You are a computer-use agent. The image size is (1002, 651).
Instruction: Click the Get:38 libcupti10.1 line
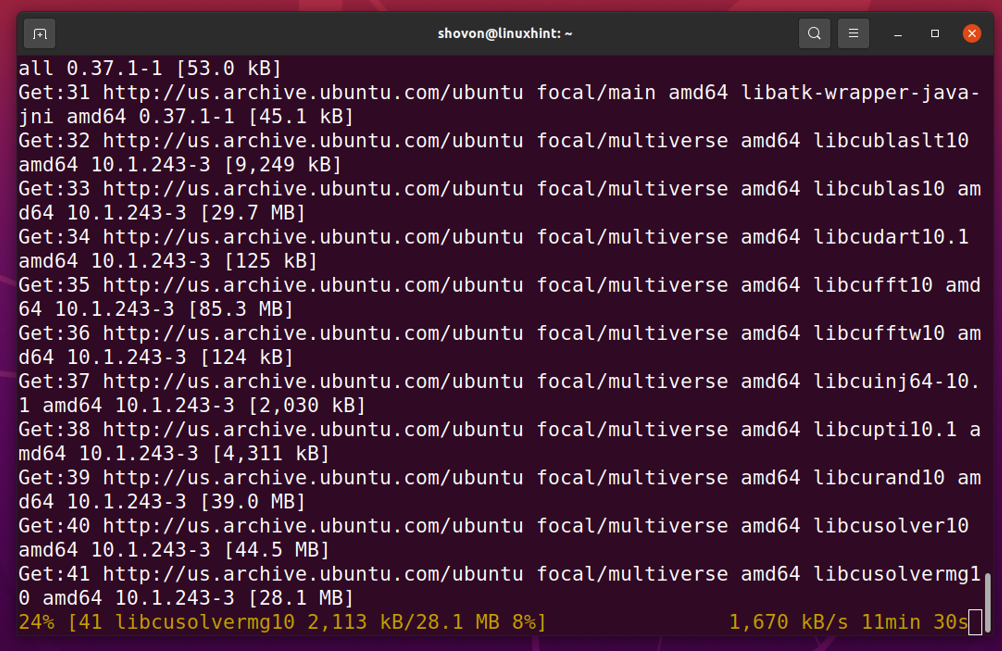(498, 441)
